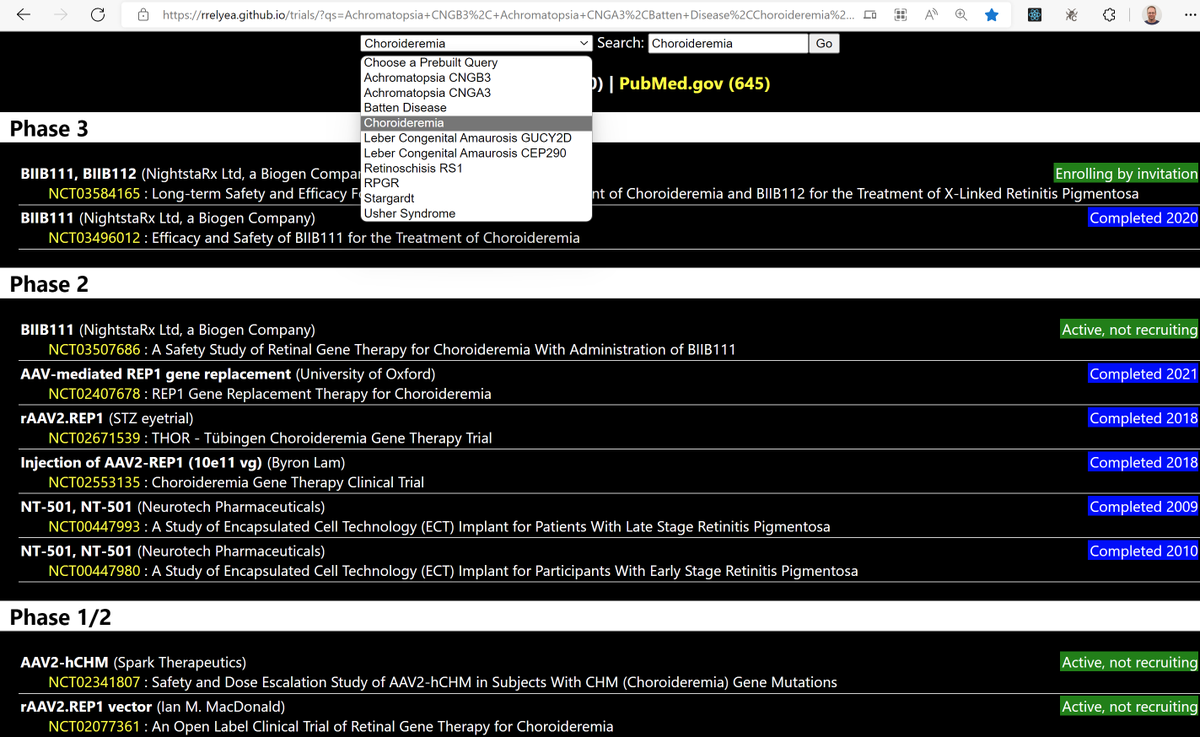The width and height of the screenshot is (1200, 737).
Task: Click the 'Completed 2021' status badge
Action: coord(1143,373)
